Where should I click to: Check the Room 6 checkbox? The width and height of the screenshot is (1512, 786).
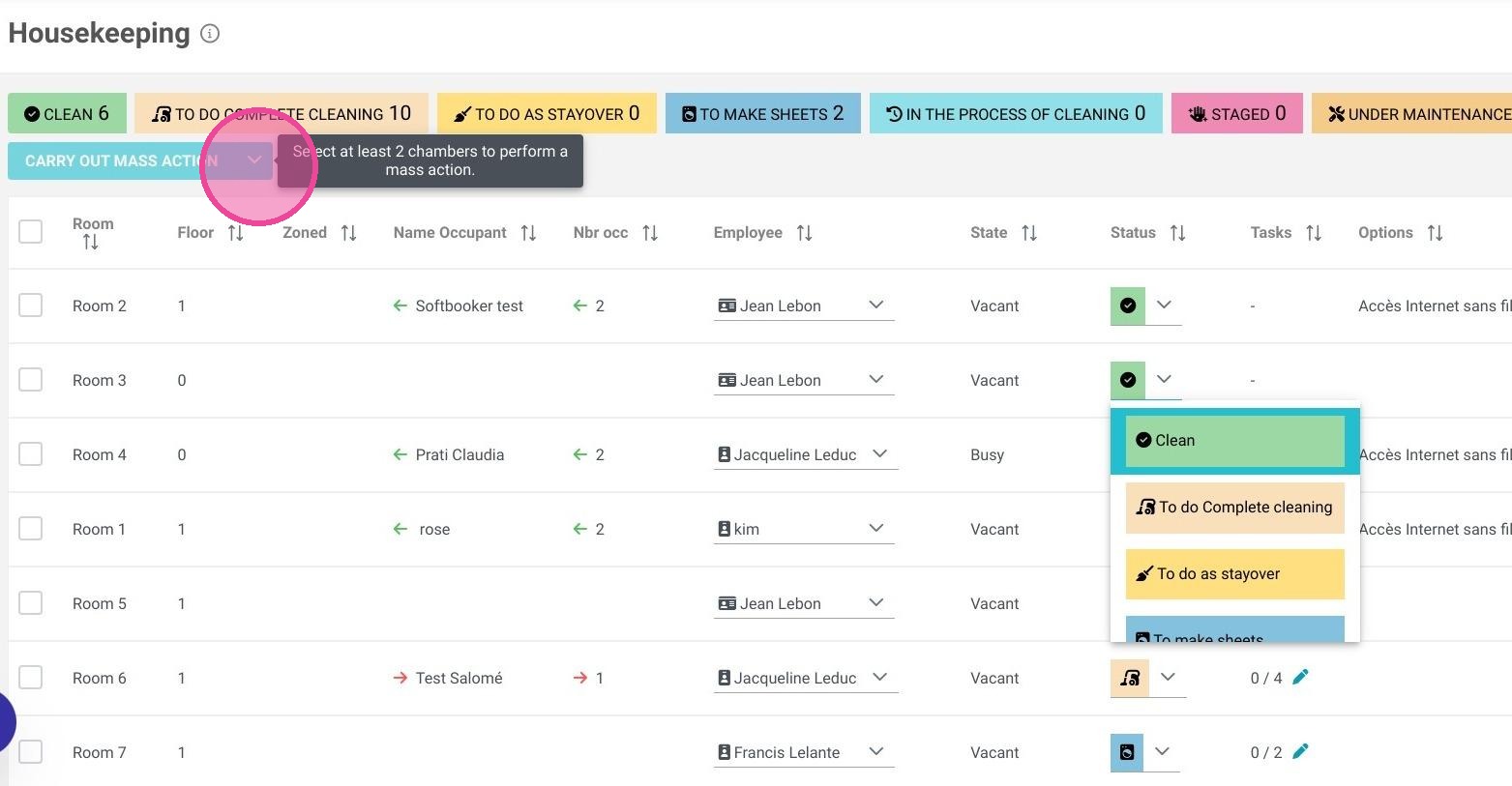tap(31, 678)
